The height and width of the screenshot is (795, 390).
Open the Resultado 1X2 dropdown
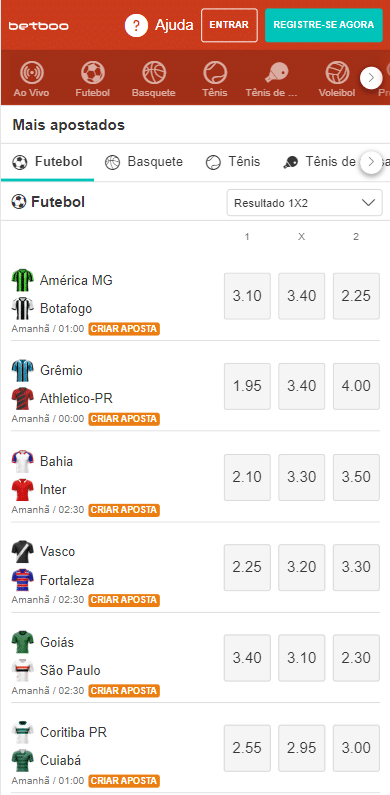304,203
